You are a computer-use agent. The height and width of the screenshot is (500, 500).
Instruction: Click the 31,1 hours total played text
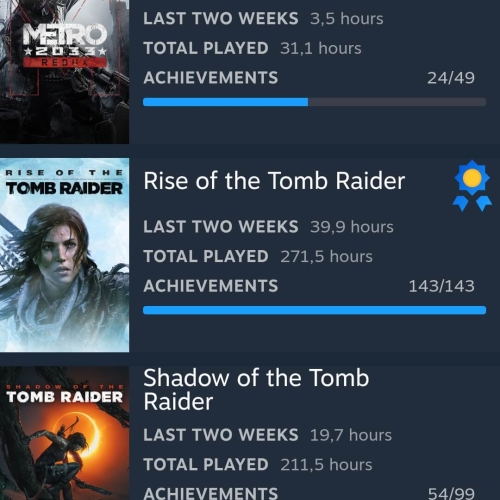(x=321, y=48)
